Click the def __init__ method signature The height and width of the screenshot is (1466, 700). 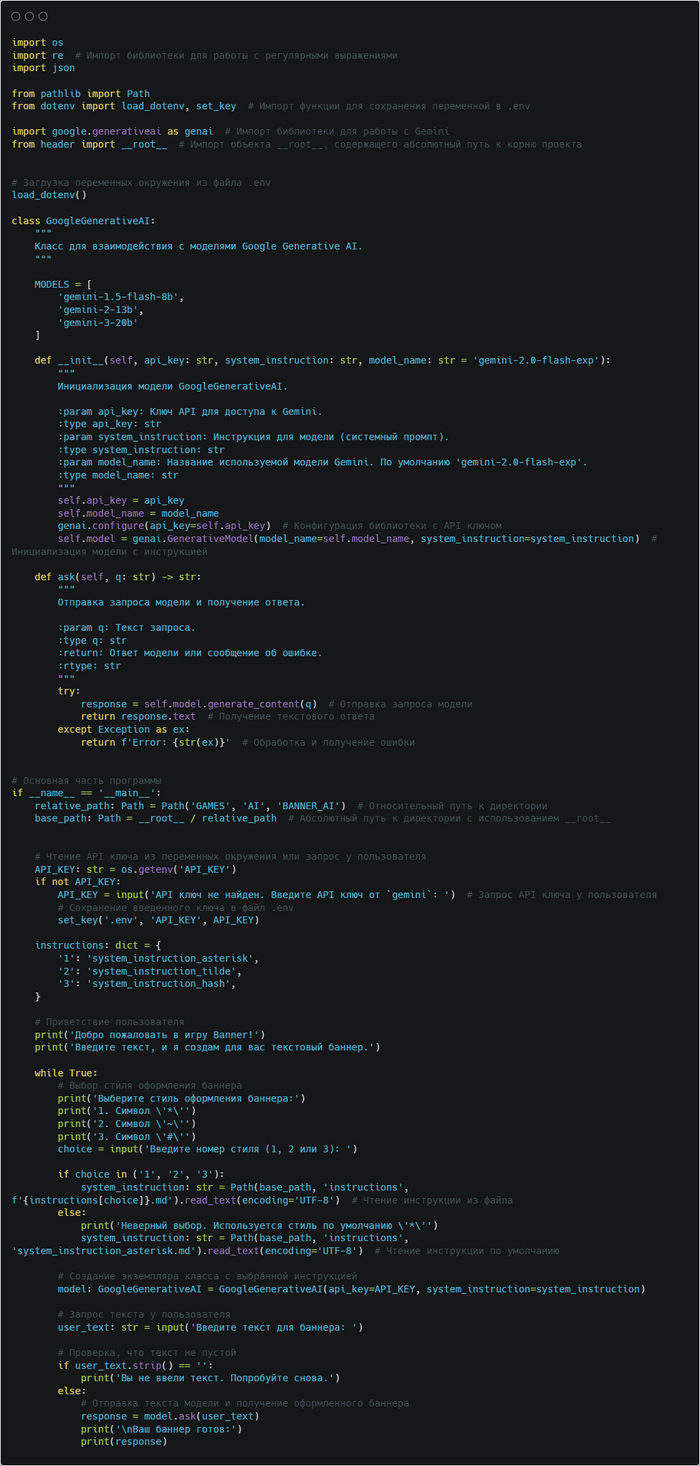(320, 360)
